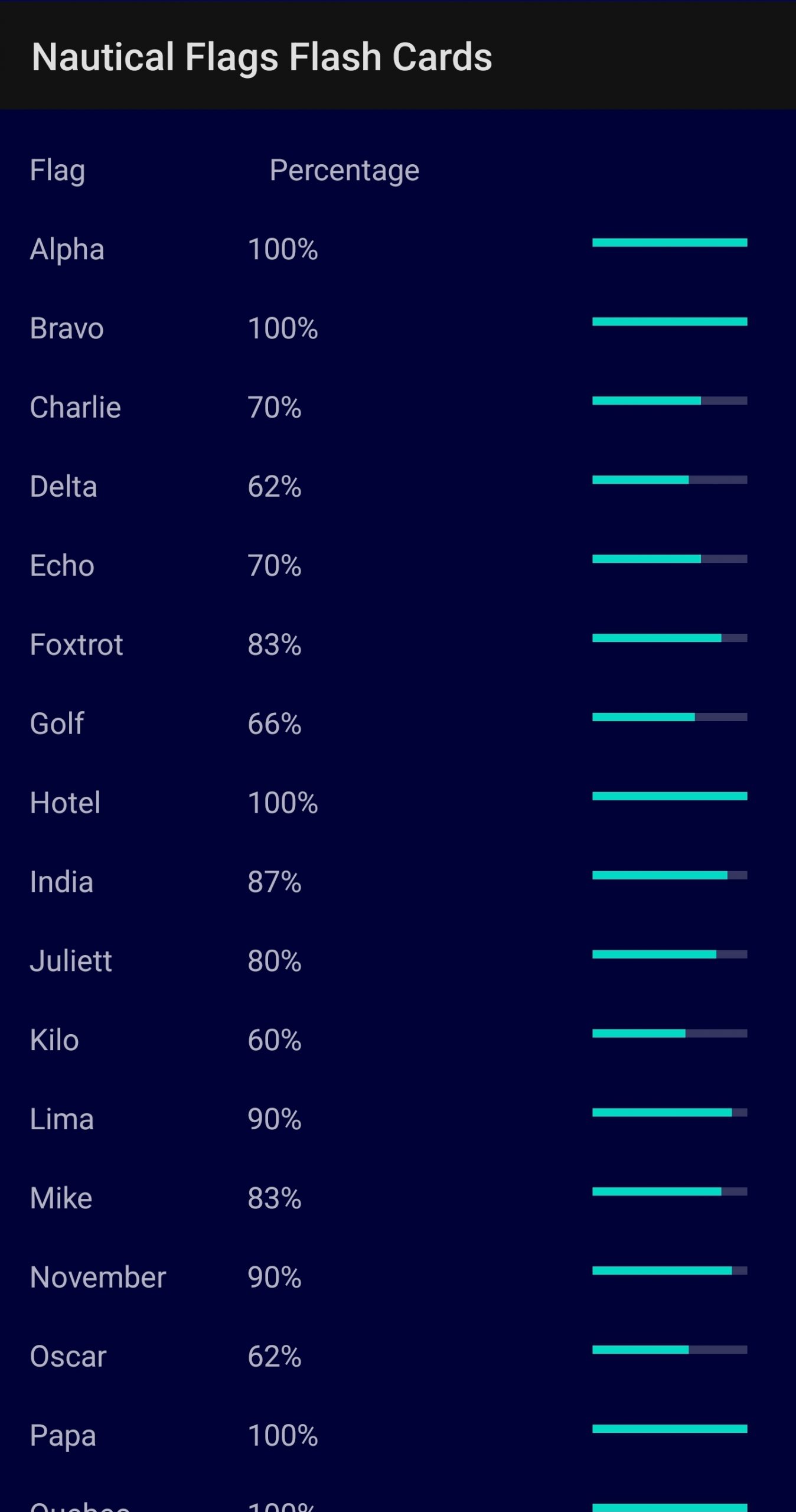Tap the Bravo flag name

pos(67,328)
